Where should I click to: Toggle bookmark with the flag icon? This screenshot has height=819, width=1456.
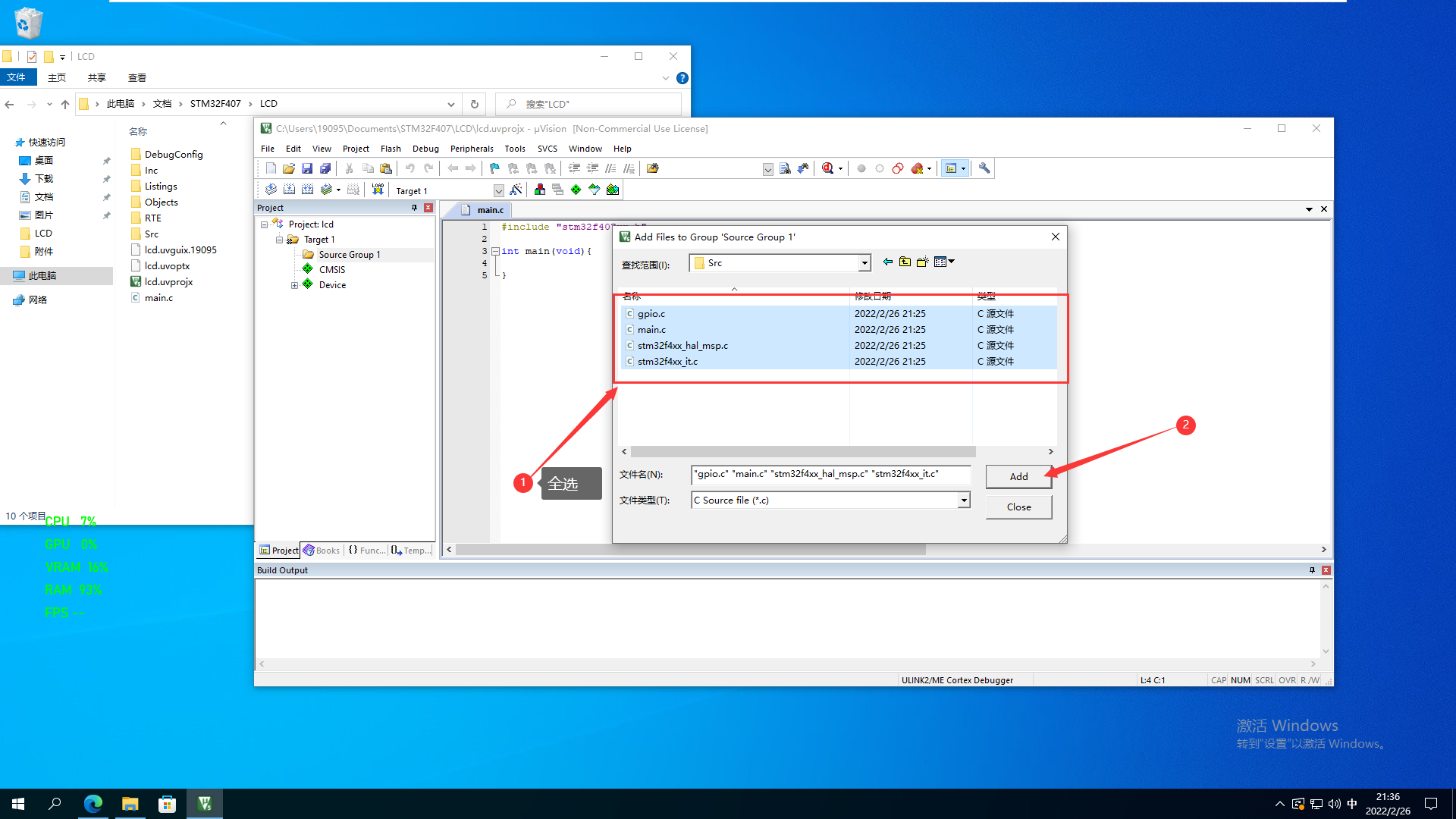pos(494,168)
